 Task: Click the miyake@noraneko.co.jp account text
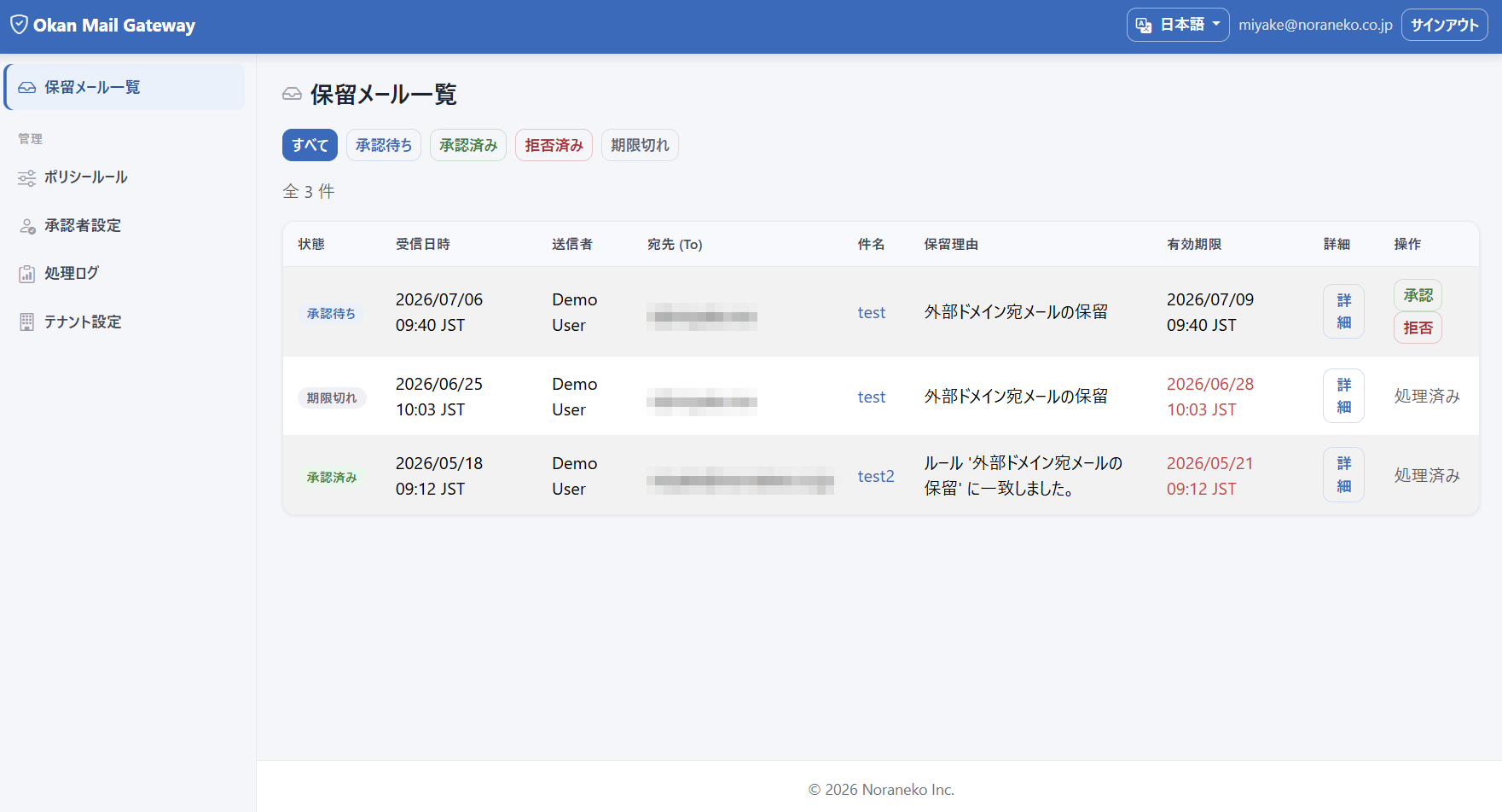coord(1315,25)
